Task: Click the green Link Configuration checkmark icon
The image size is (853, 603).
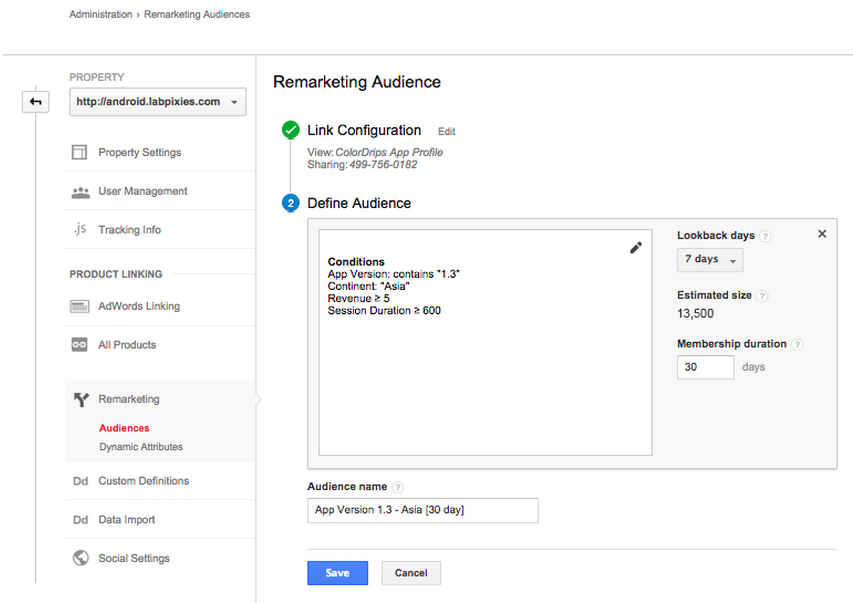Action: (291, 130)
